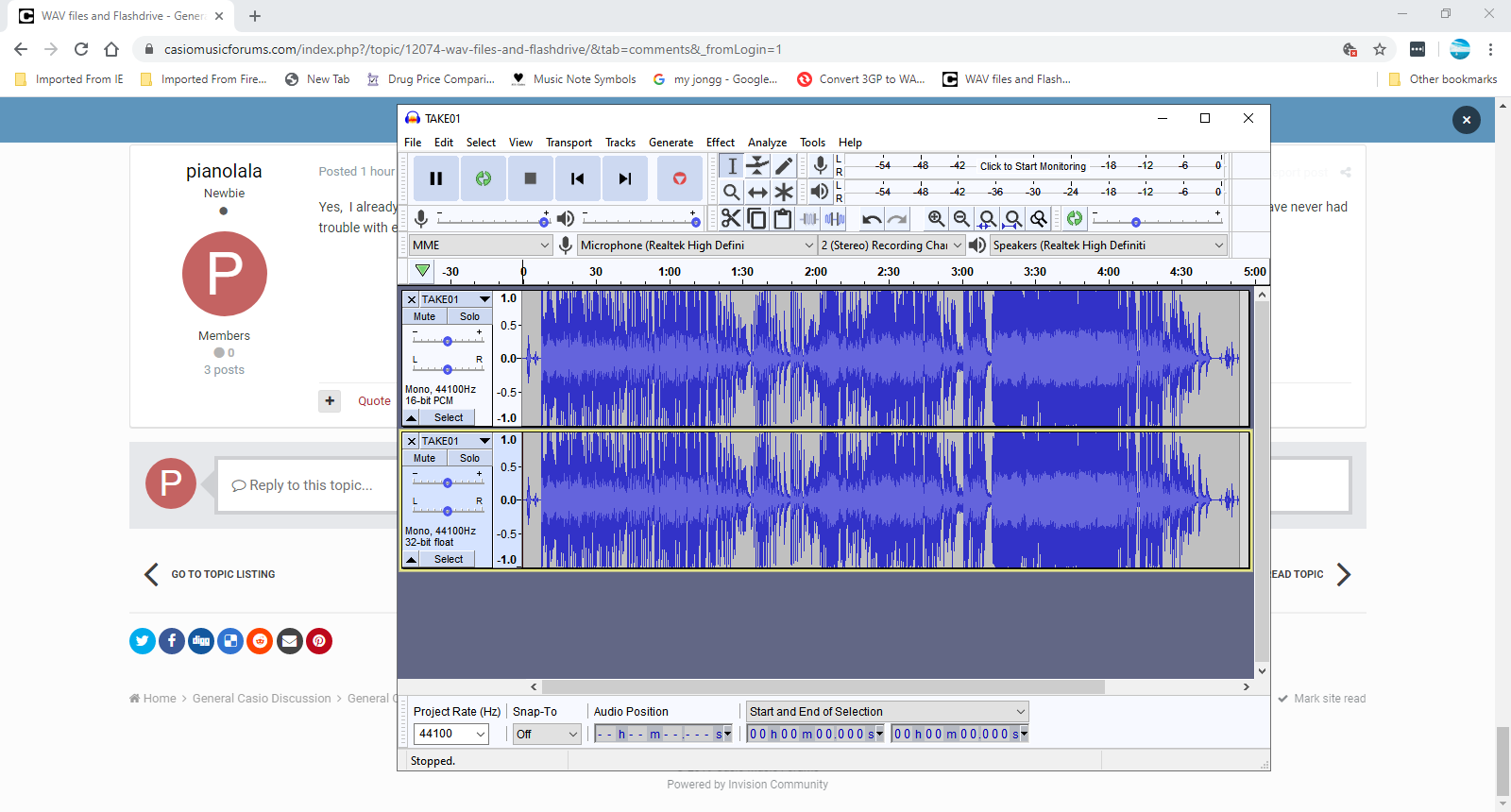
Task: Select the Time Shift tool
Action: tap(757, 193)
